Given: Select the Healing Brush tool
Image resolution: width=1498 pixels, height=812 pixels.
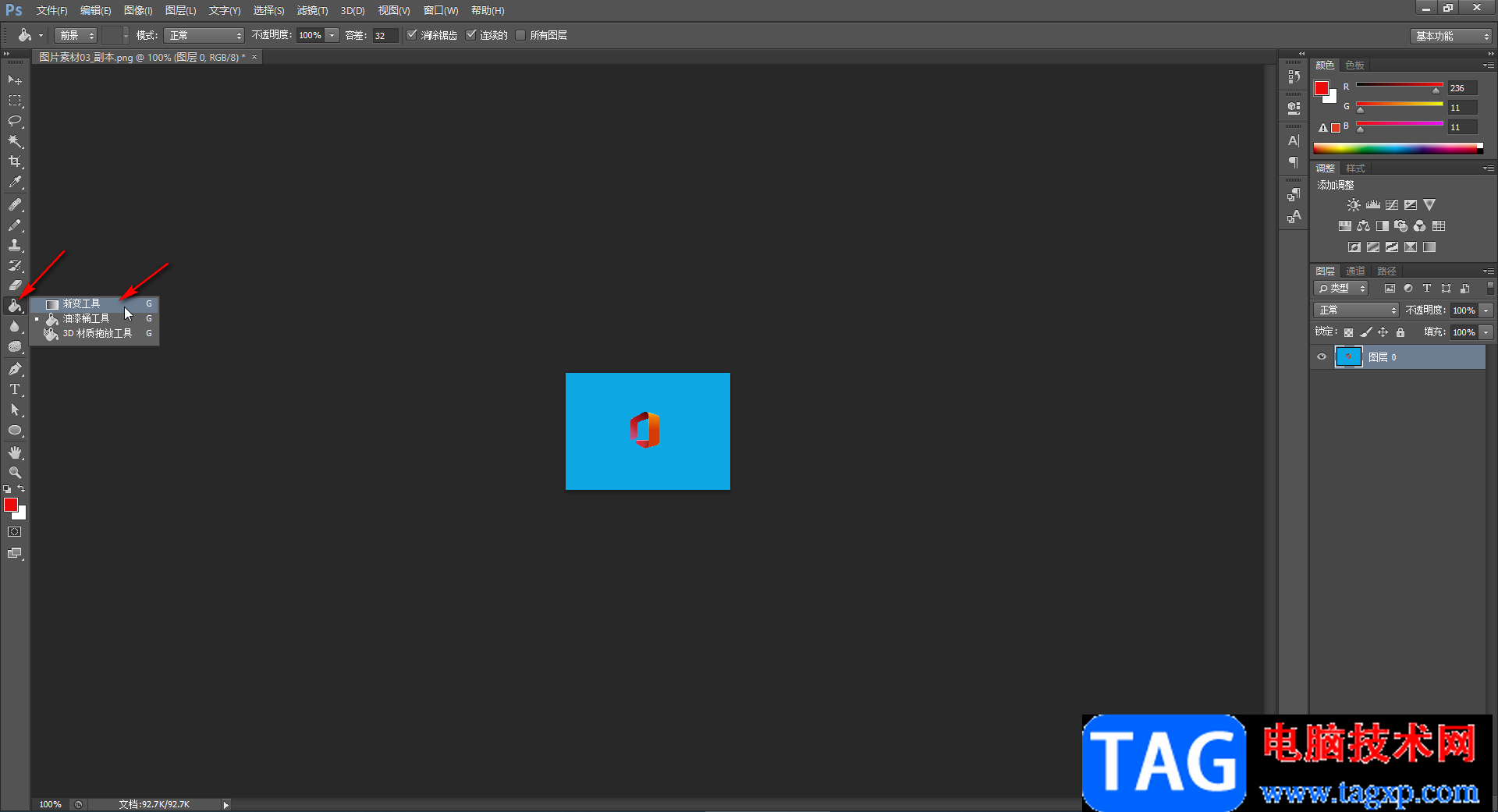Looking at the screenshot, I should click(x=15, y=204).
